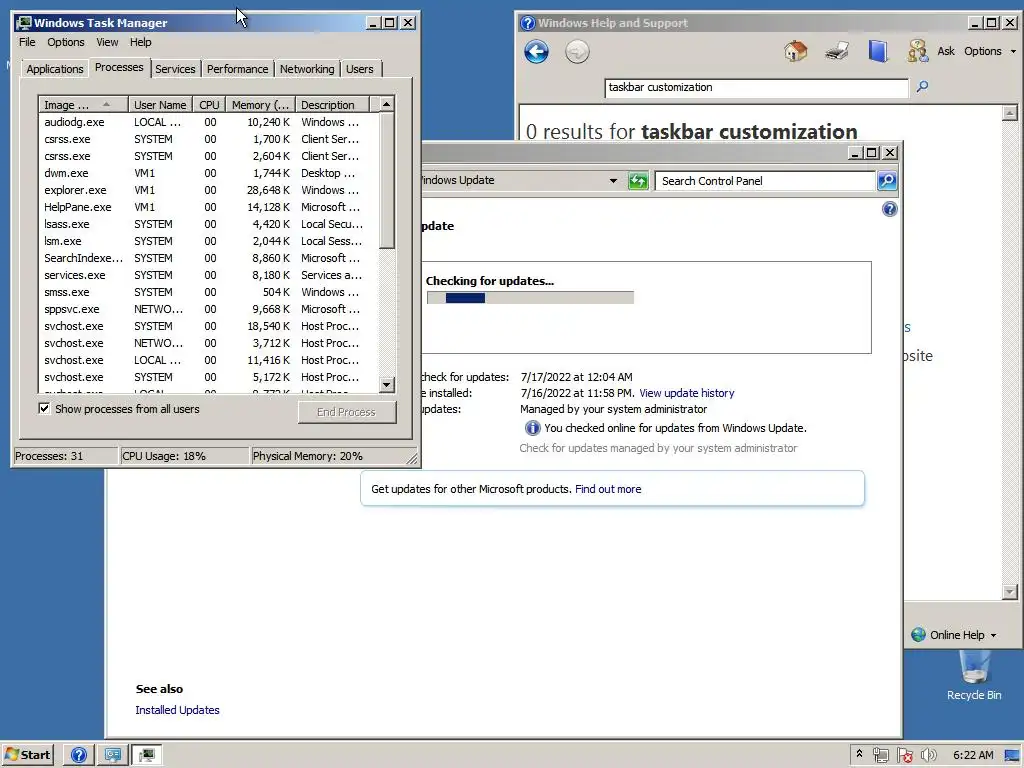Switch to Performance tab
1024x768 pixels.
click(237, 69)
